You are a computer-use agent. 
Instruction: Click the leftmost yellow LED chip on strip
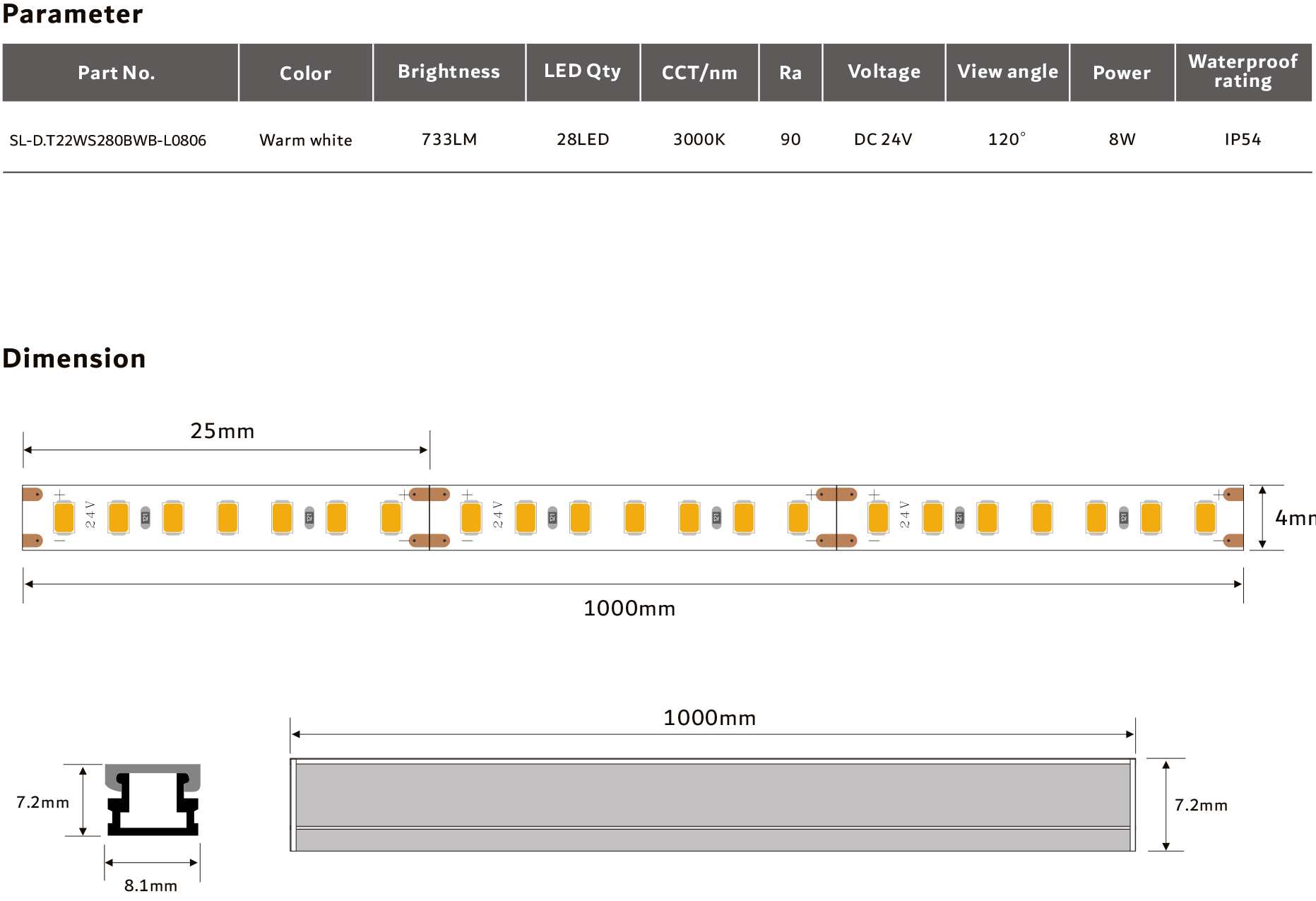64,518
